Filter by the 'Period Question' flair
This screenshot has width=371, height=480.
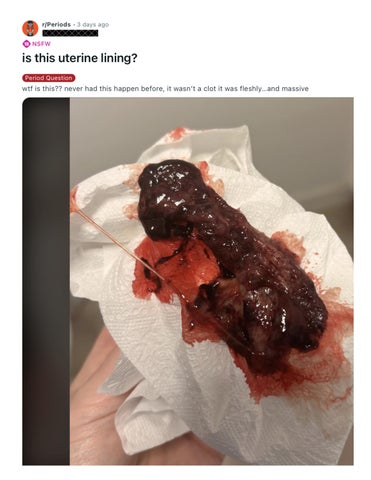[x=49, y=78]
